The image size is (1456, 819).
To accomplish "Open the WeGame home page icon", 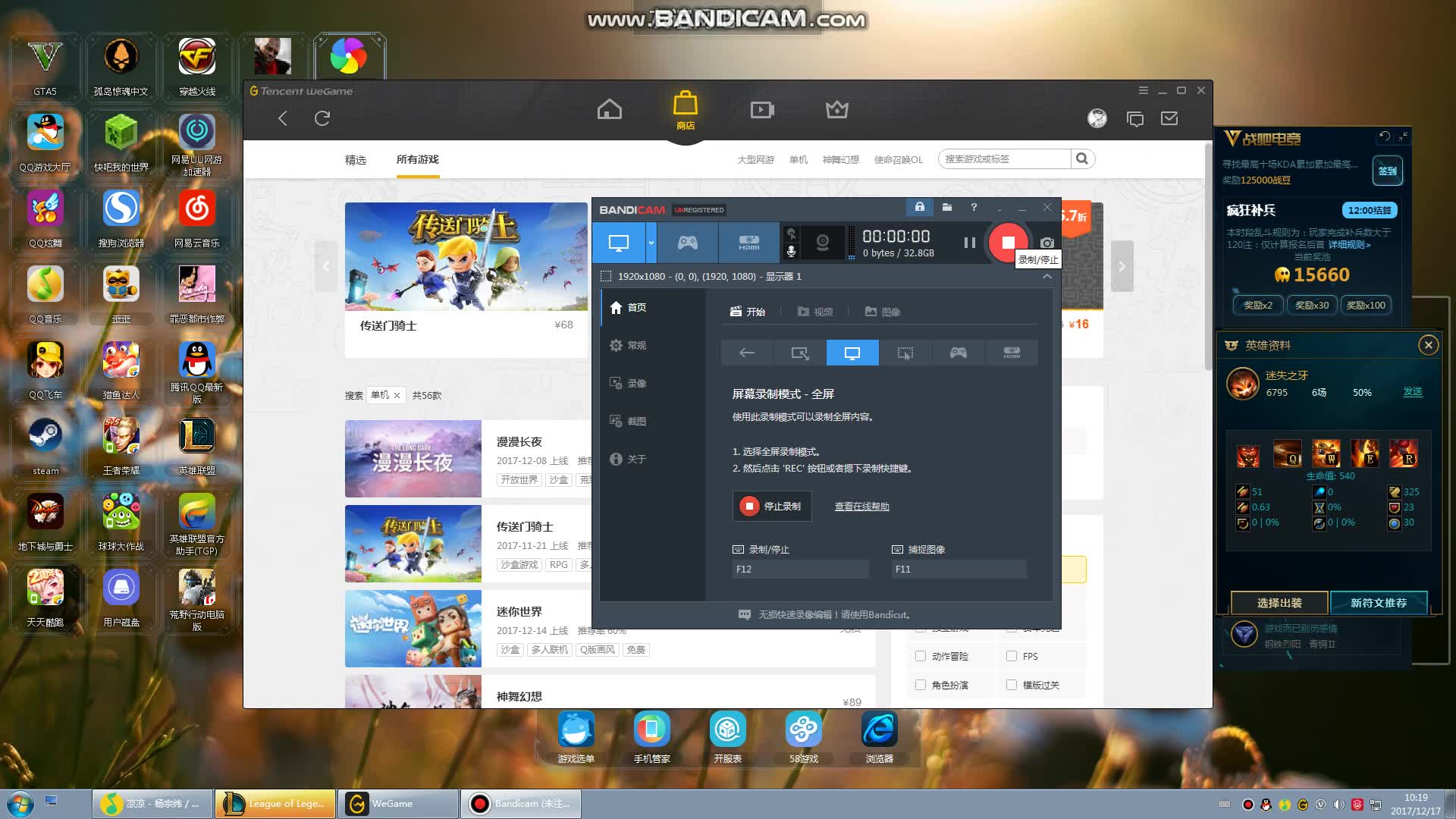I will click(609, 110).
